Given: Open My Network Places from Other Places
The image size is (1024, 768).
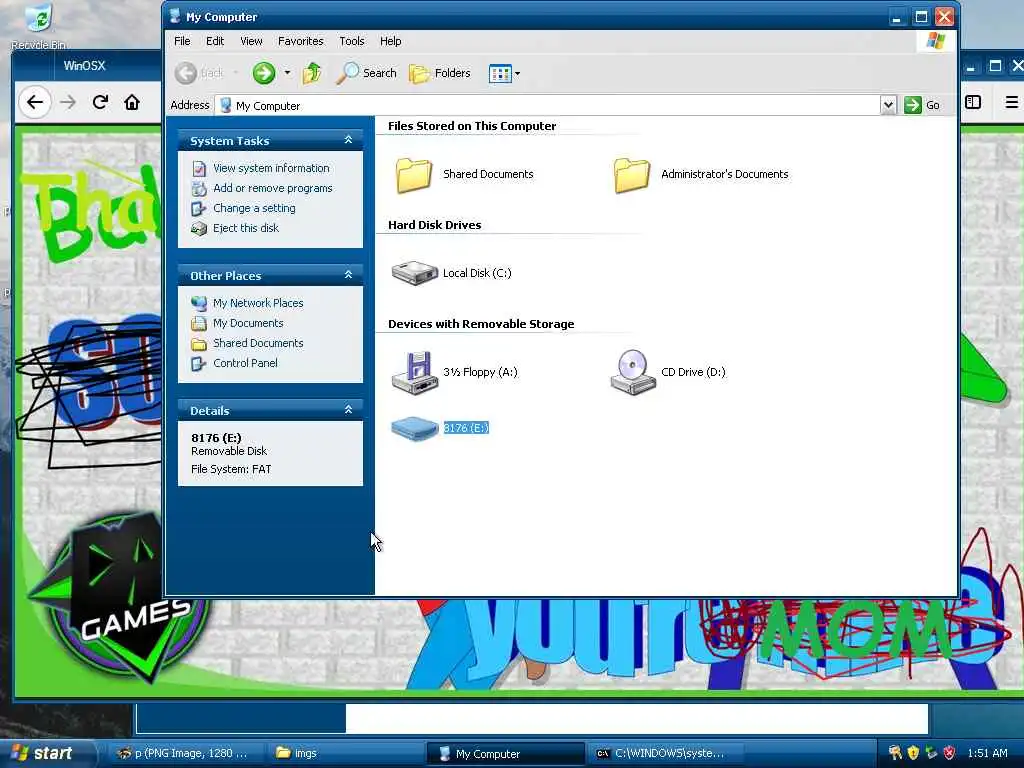Looking at the screenshot, I should [258, 303].
